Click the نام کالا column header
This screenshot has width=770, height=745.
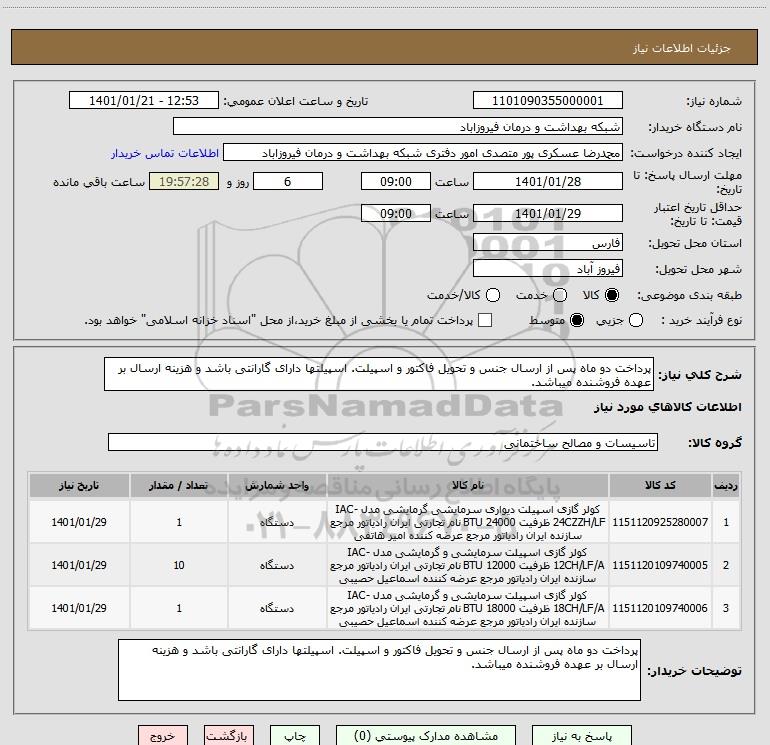pos(468,485)
